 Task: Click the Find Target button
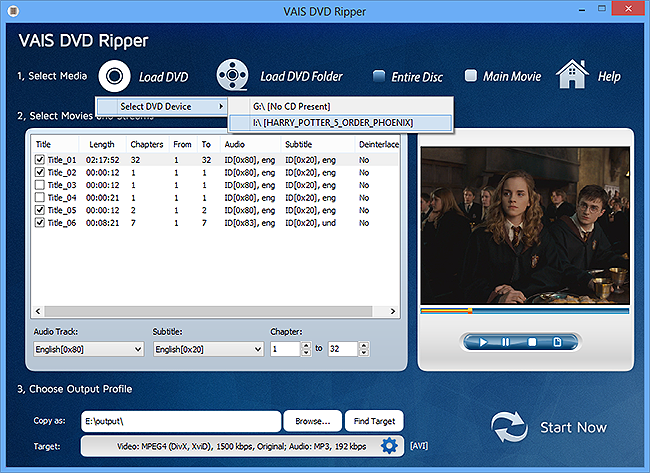[x=374, y=421]
